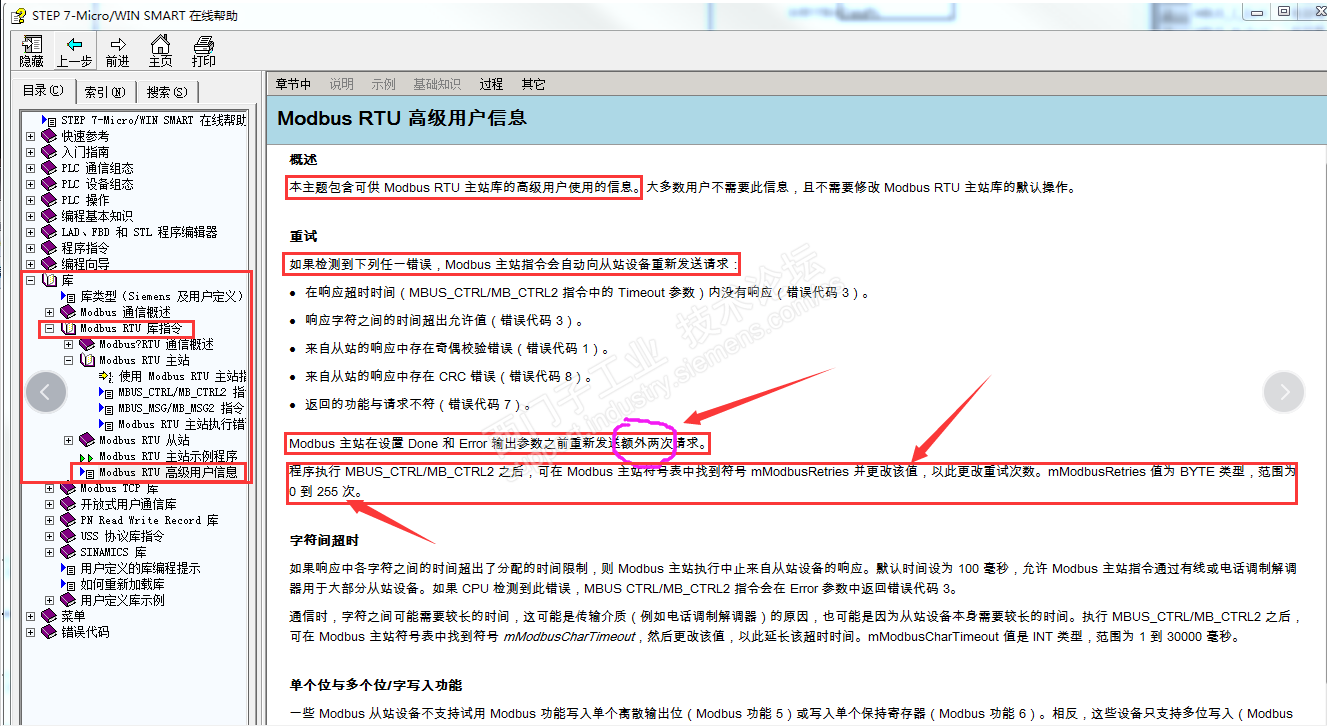Click the page icon beside 库类型

click(x=68, y=296)
